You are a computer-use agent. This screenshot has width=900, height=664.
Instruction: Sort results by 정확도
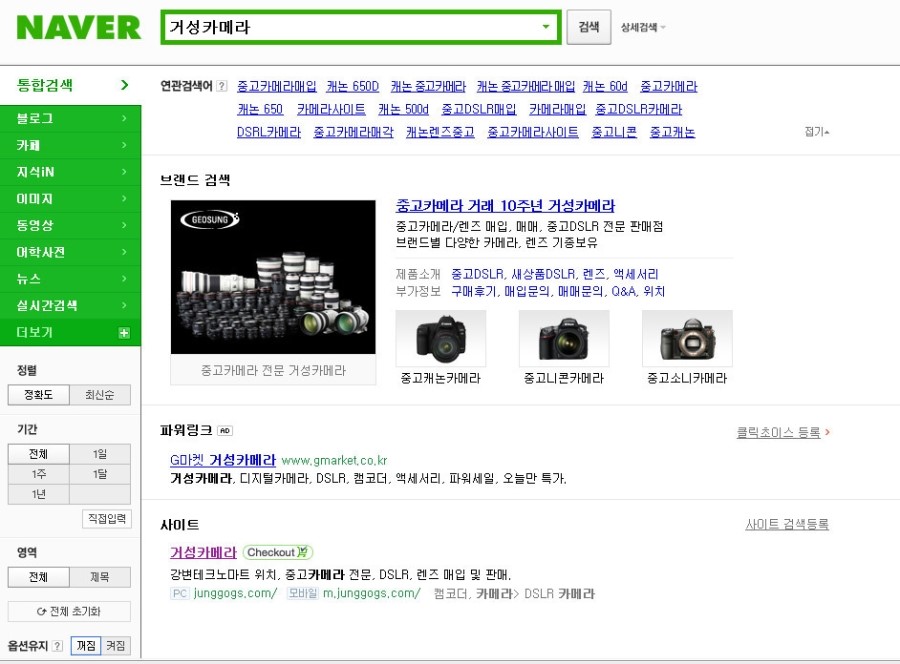point(38,395)
